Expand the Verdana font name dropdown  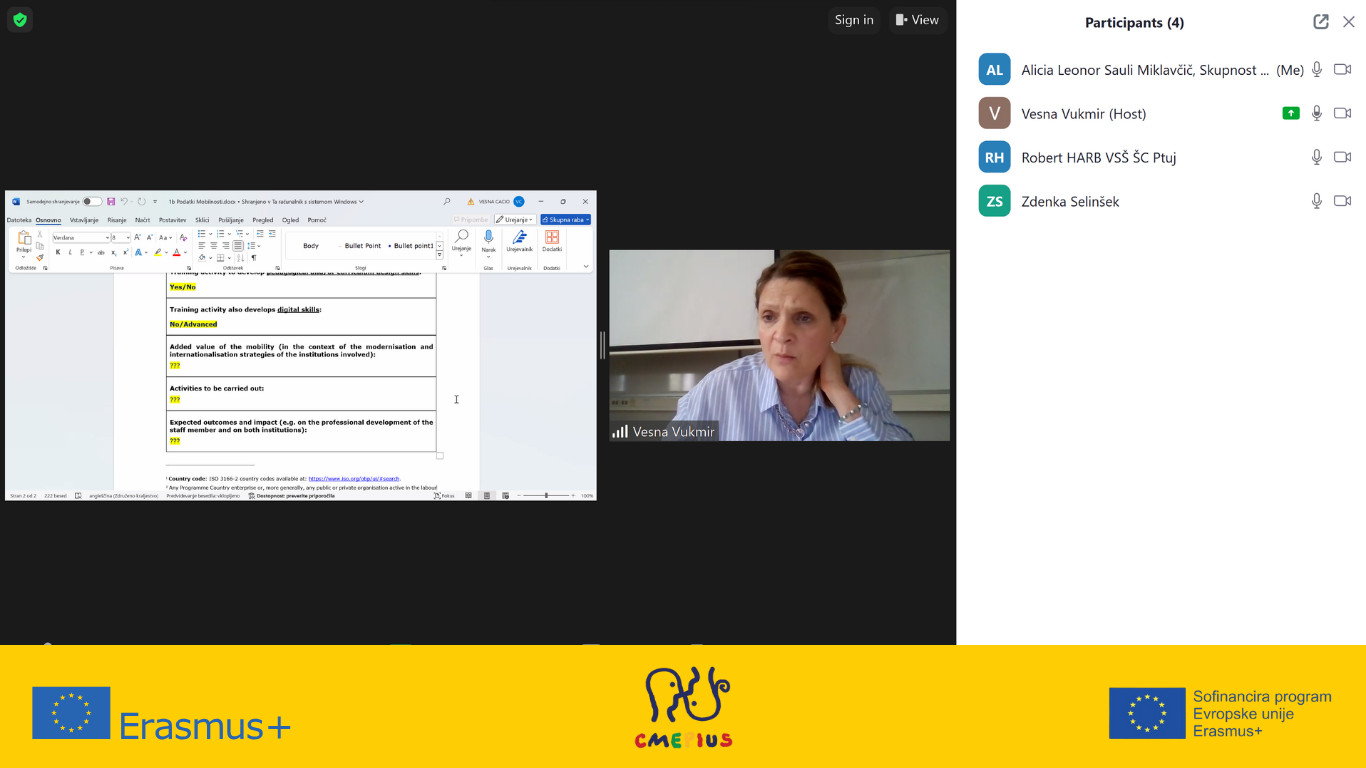click(107, 238)
